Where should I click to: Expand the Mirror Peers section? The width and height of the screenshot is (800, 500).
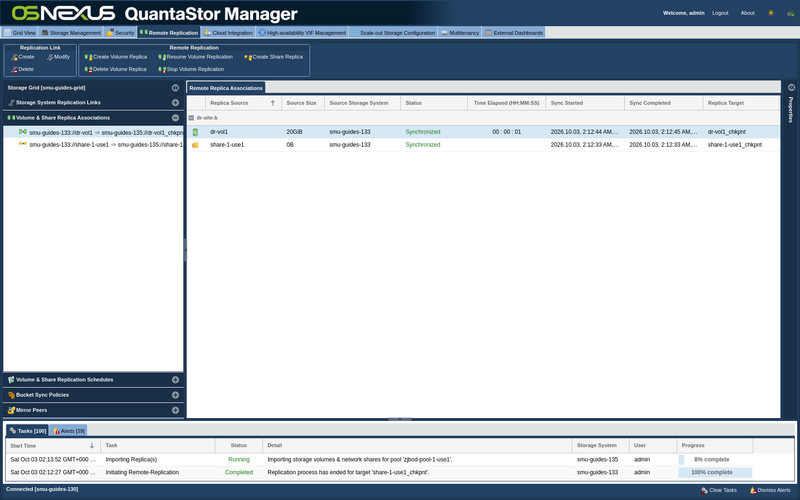point(176,410)
